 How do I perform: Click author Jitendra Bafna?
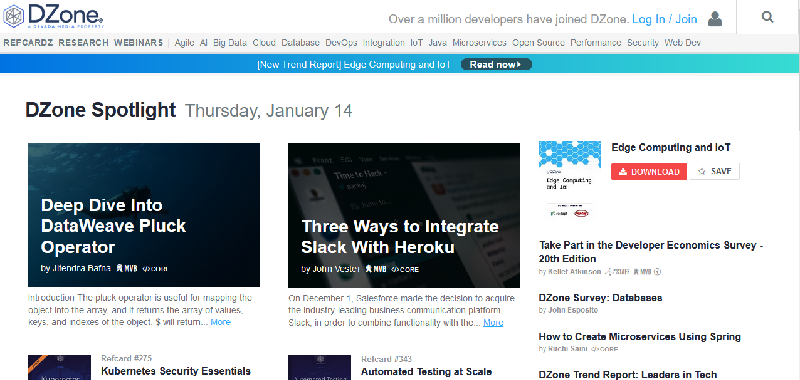81,268
